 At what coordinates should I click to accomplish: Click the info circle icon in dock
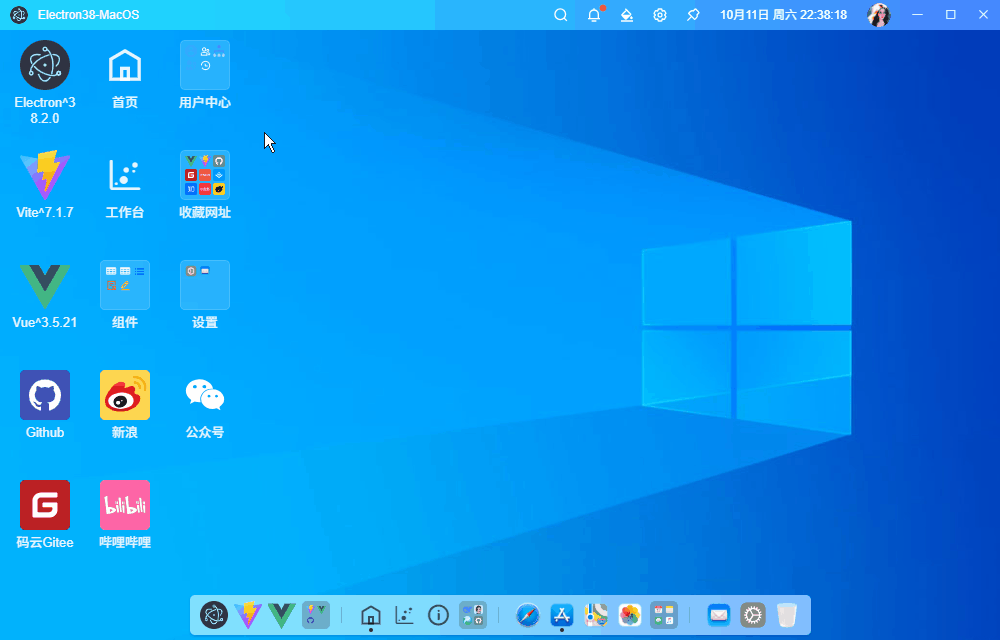(x=438, y=615)
